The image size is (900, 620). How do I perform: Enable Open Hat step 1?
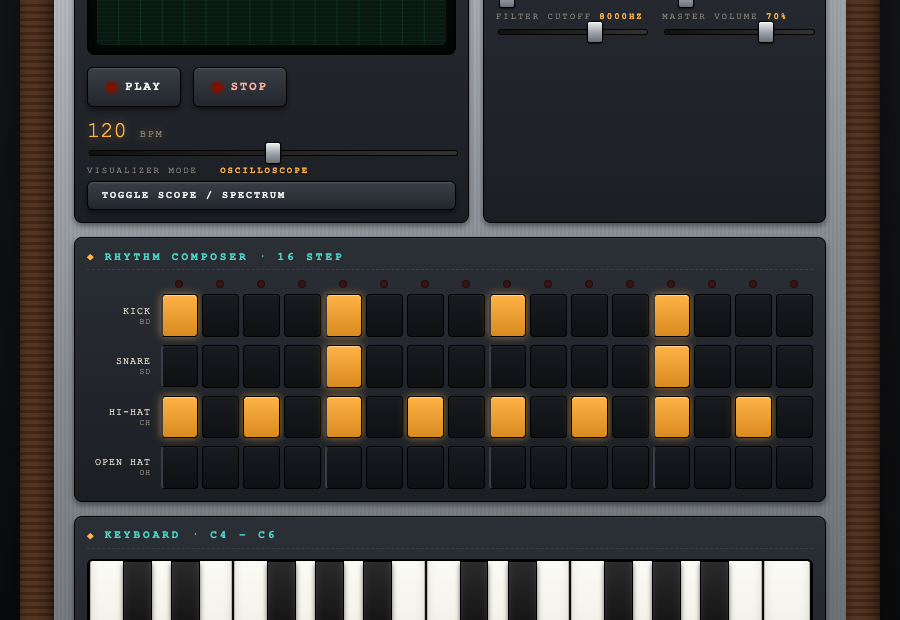(x=180, y=467)
